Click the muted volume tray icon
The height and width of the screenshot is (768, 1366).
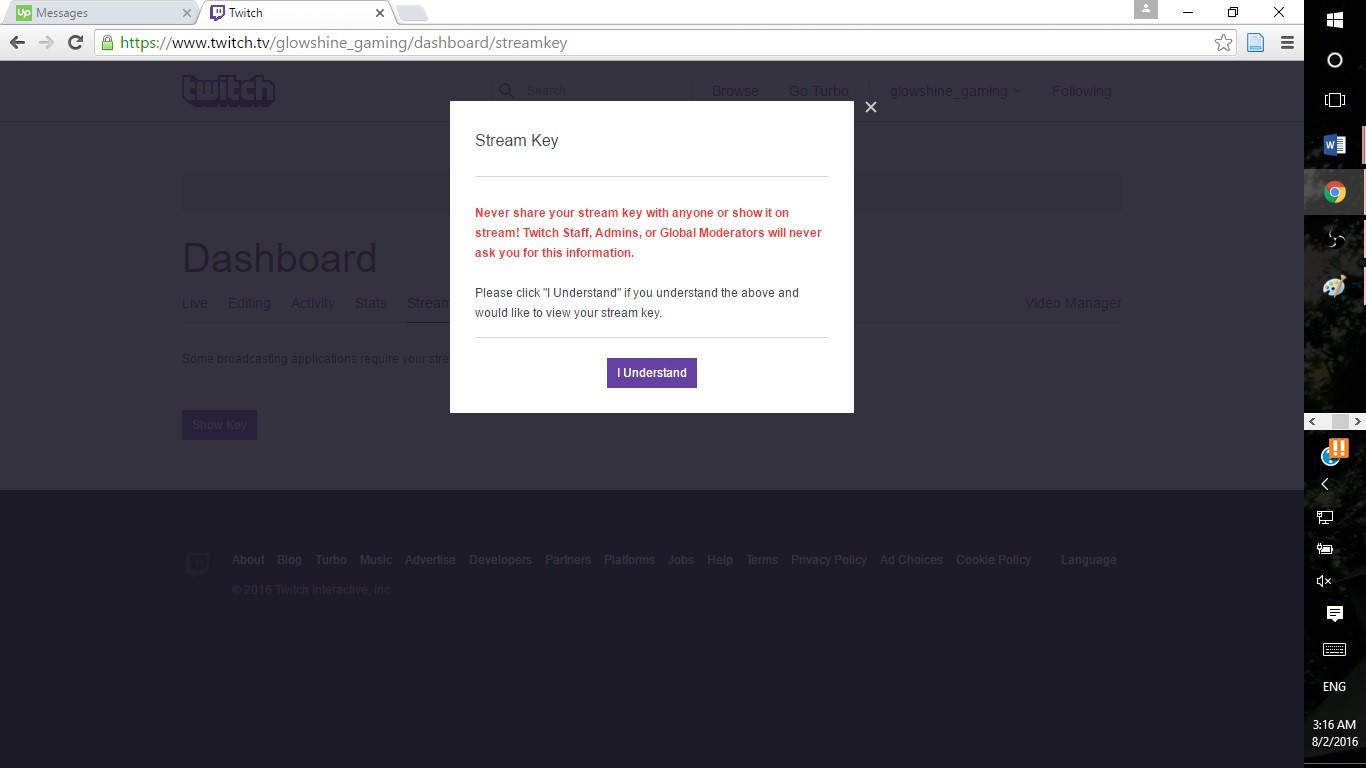tap(1325, 581)
